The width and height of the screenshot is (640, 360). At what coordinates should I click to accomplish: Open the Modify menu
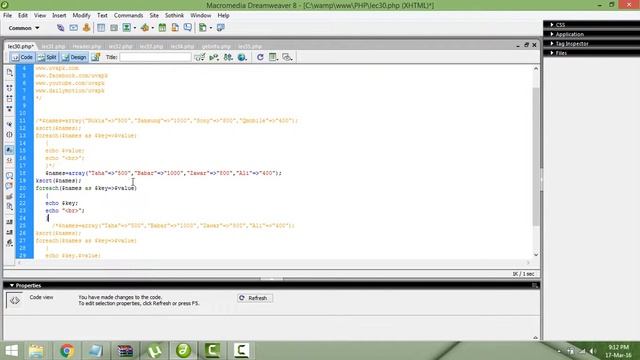tap(81, 16)
